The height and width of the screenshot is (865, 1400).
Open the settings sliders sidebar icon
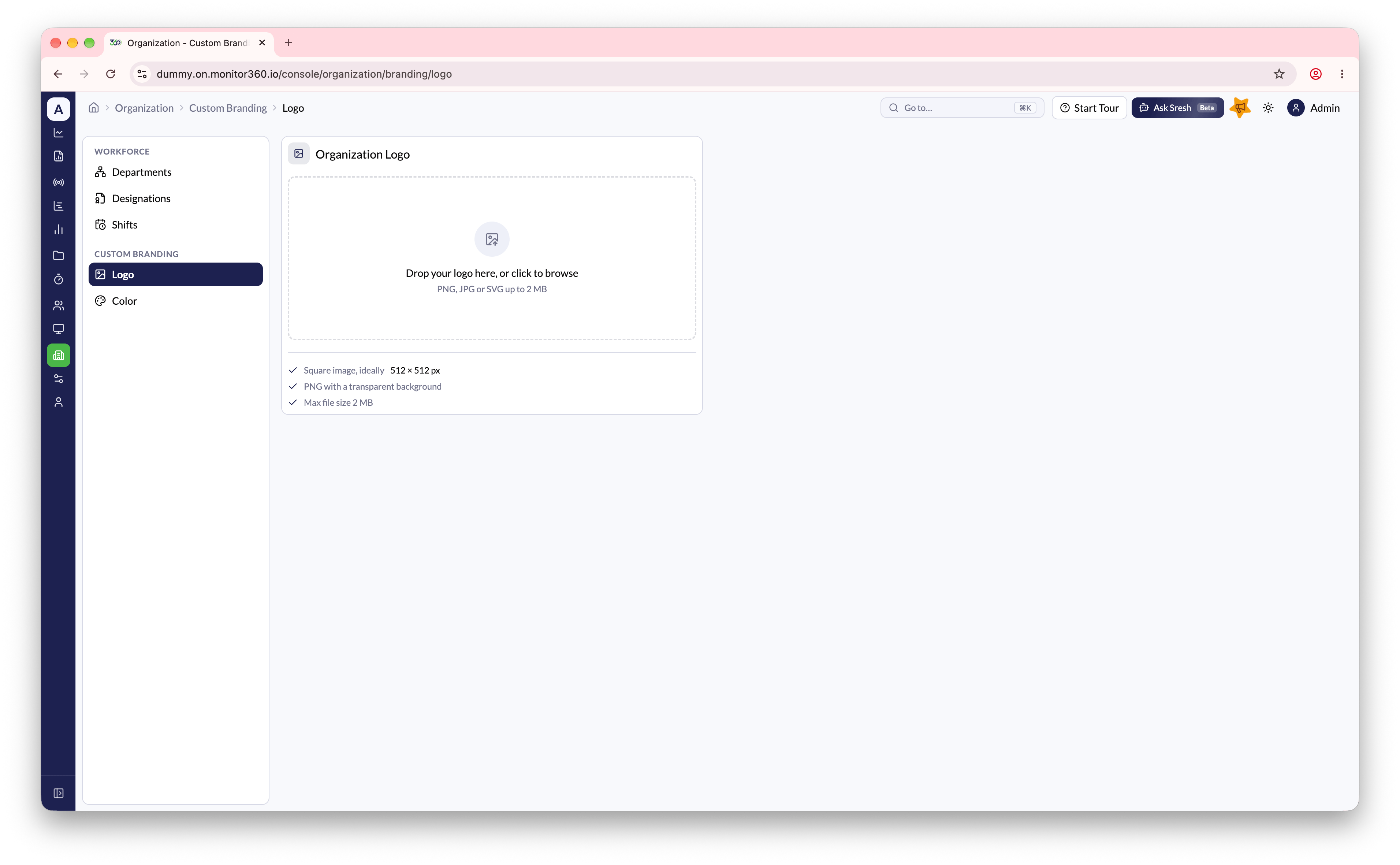tap(58, 379)
